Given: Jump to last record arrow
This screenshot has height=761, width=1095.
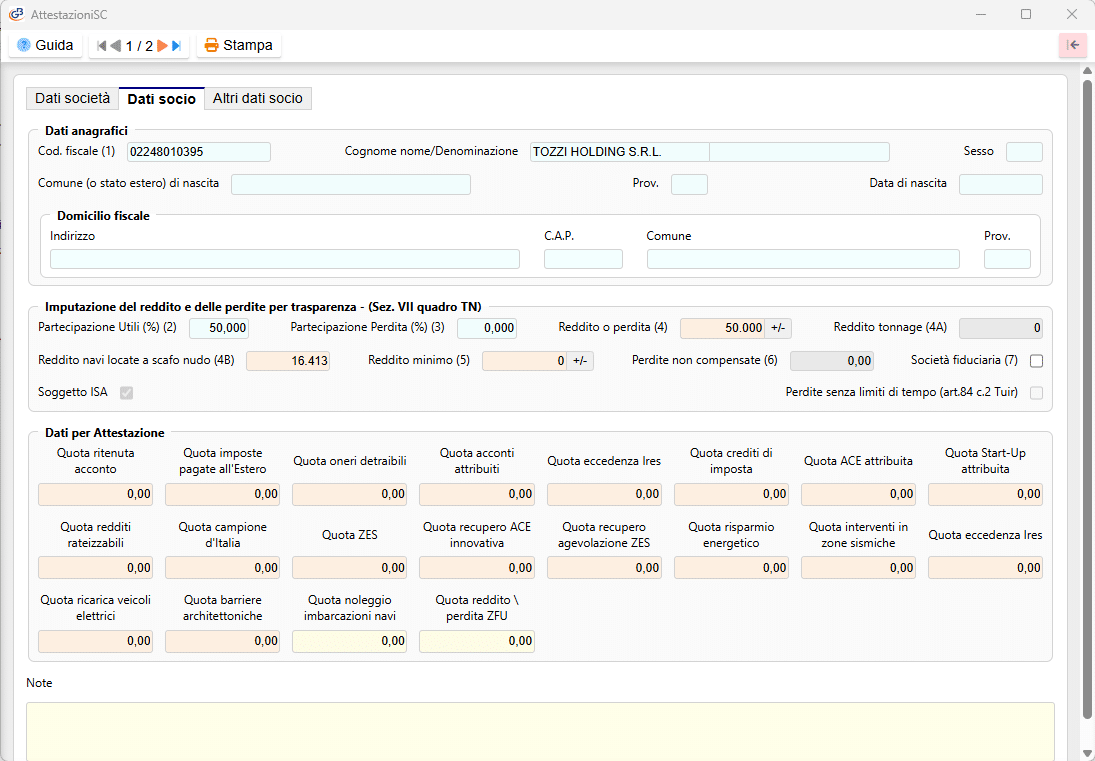Looking at the screenshot, I should [x=177, y=46].
